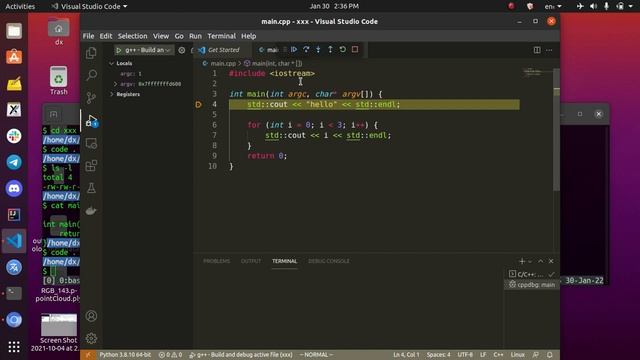
Task: Open the Remote Explorer view
Action: (91, 143)
